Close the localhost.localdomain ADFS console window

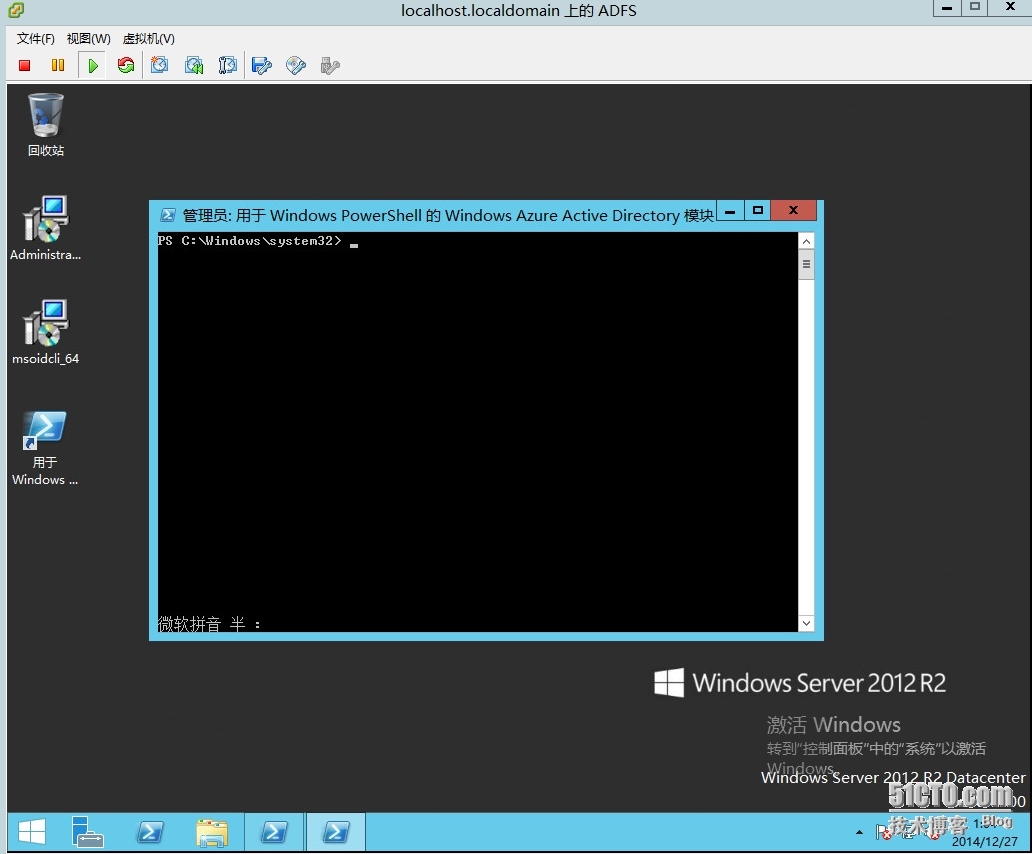click(1010, 7)
